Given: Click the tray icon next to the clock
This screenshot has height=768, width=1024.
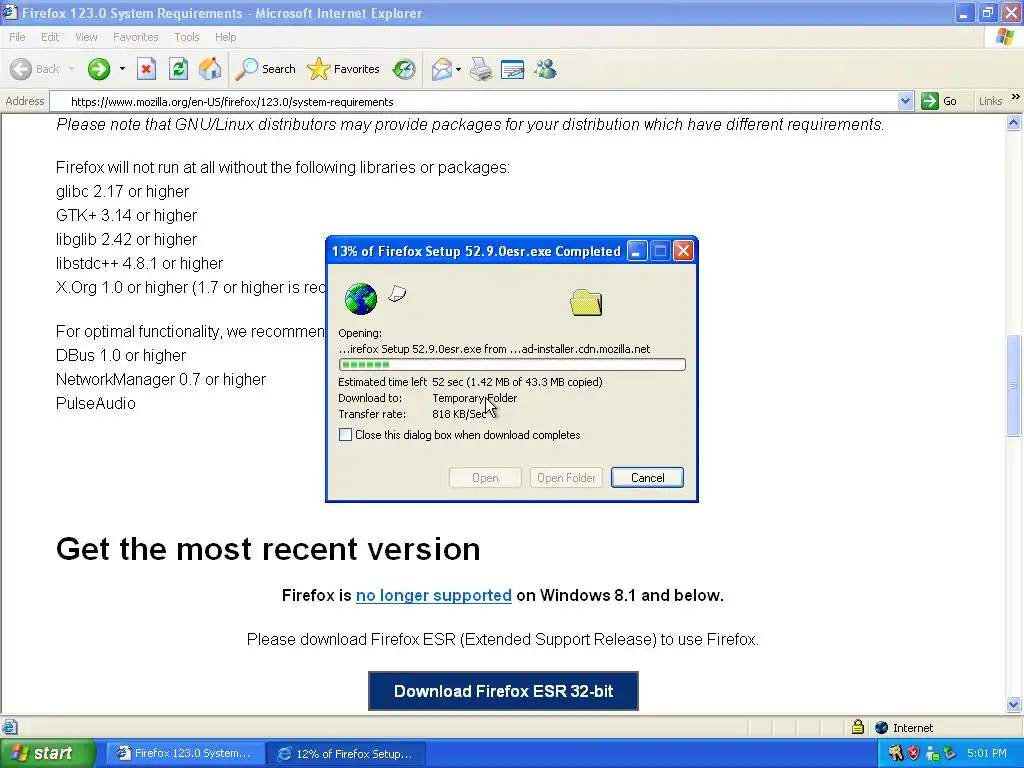Looking at the screenshot, I should pos(950,753).
